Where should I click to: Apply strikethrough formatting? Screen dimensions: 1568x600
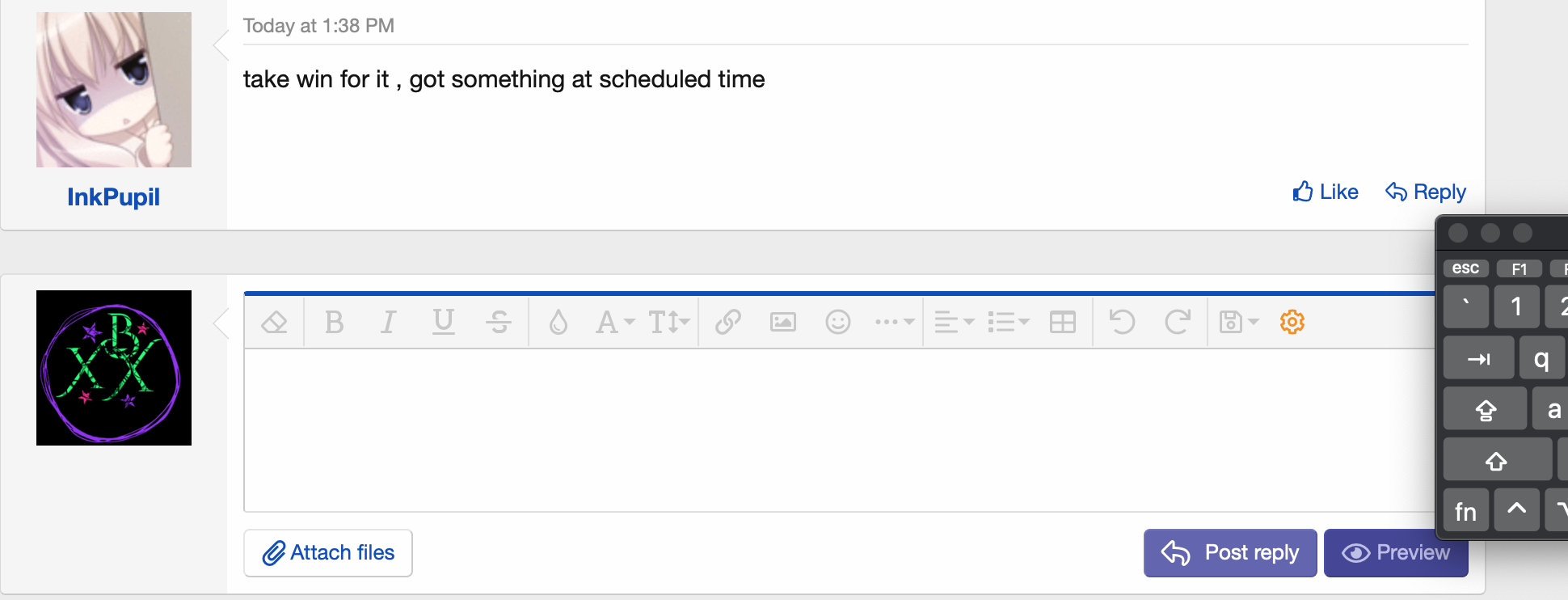pos(498,323)
